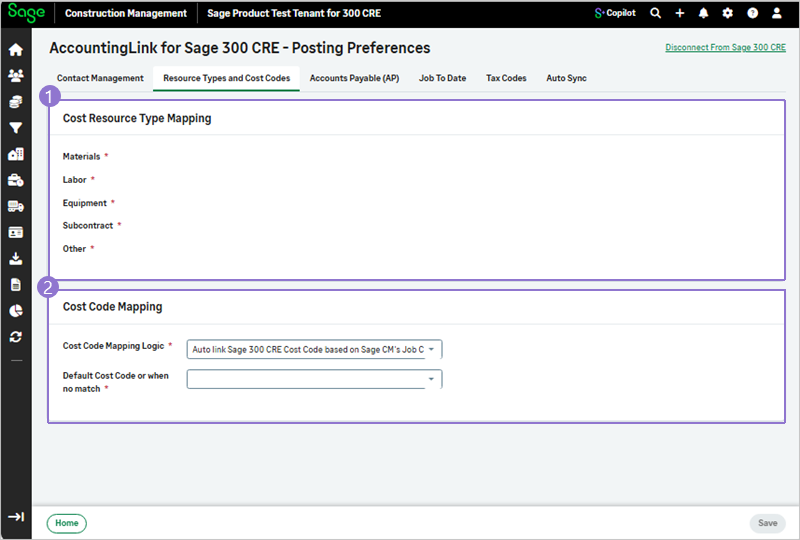Open the help question mark icon
The width and height of the screenshot is (800, 540).
tap(753, 13)
